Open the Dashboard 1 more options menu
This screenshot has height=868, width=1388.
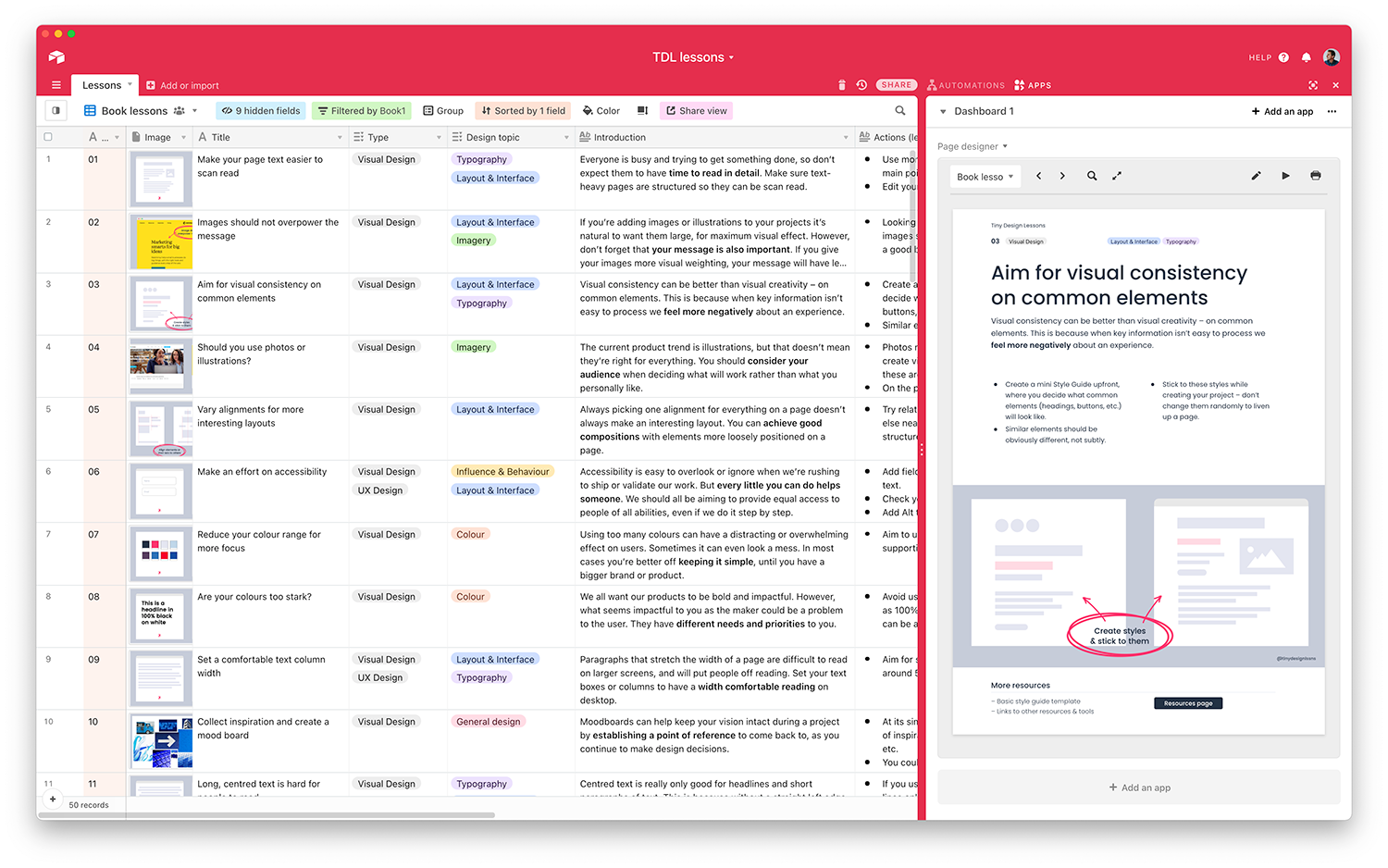tap(1332, 111)
